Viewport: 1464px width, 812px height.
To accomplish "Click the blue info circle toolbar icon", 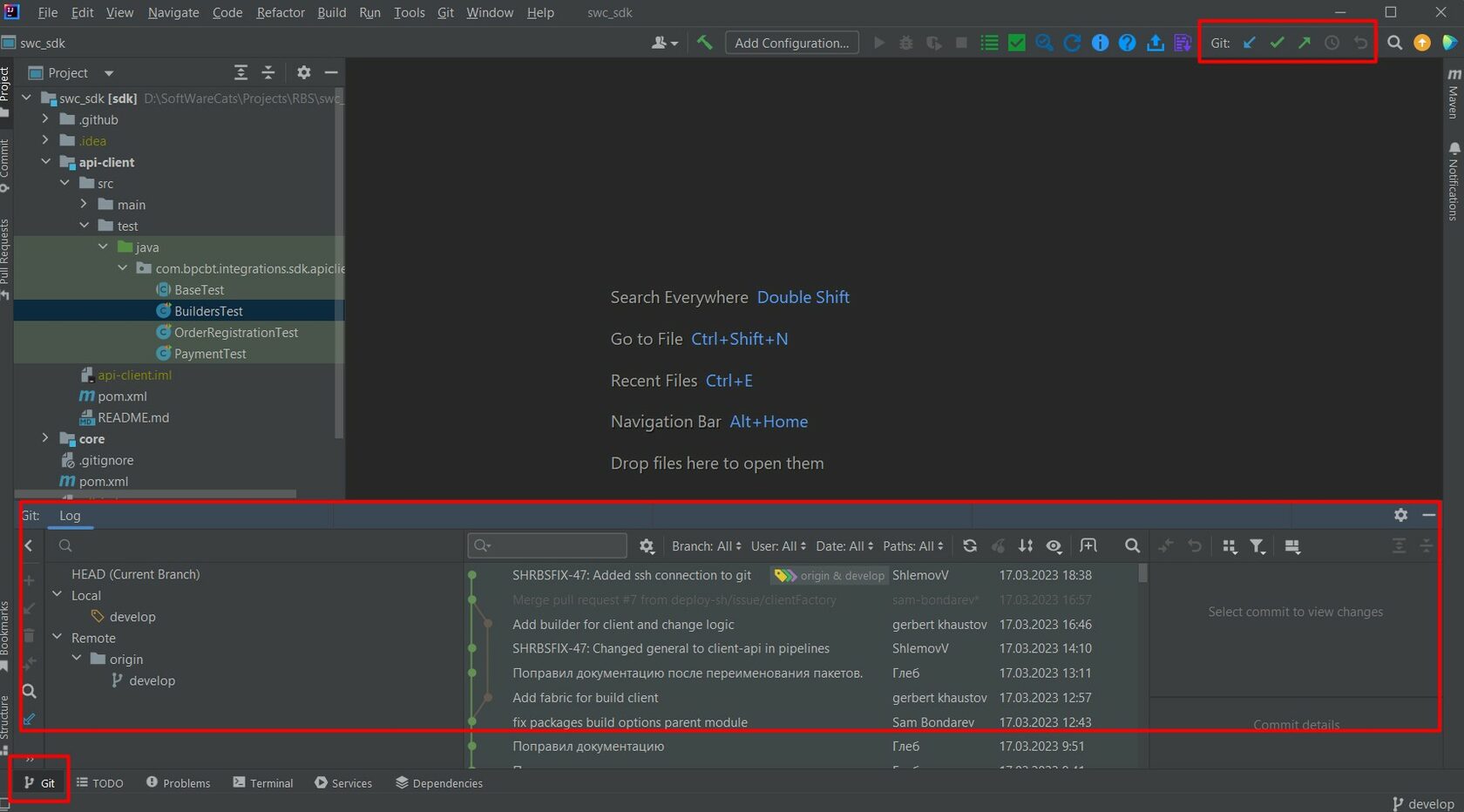I will [1100, 43].
